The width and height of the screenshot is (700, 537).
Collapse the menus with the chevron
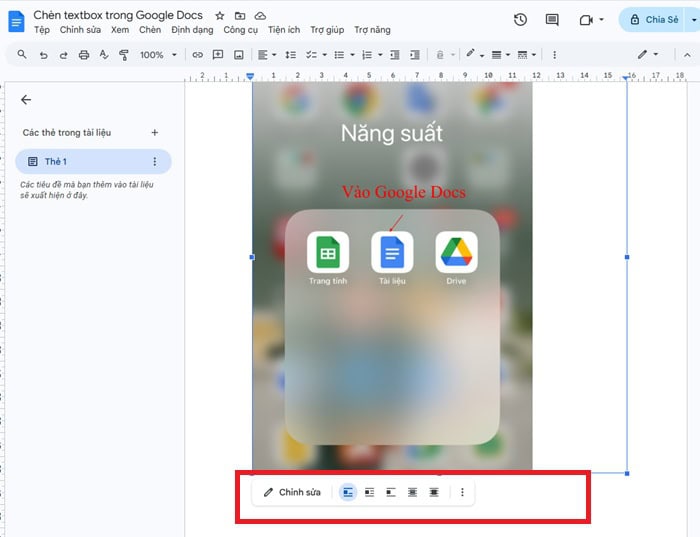point(687,55)
